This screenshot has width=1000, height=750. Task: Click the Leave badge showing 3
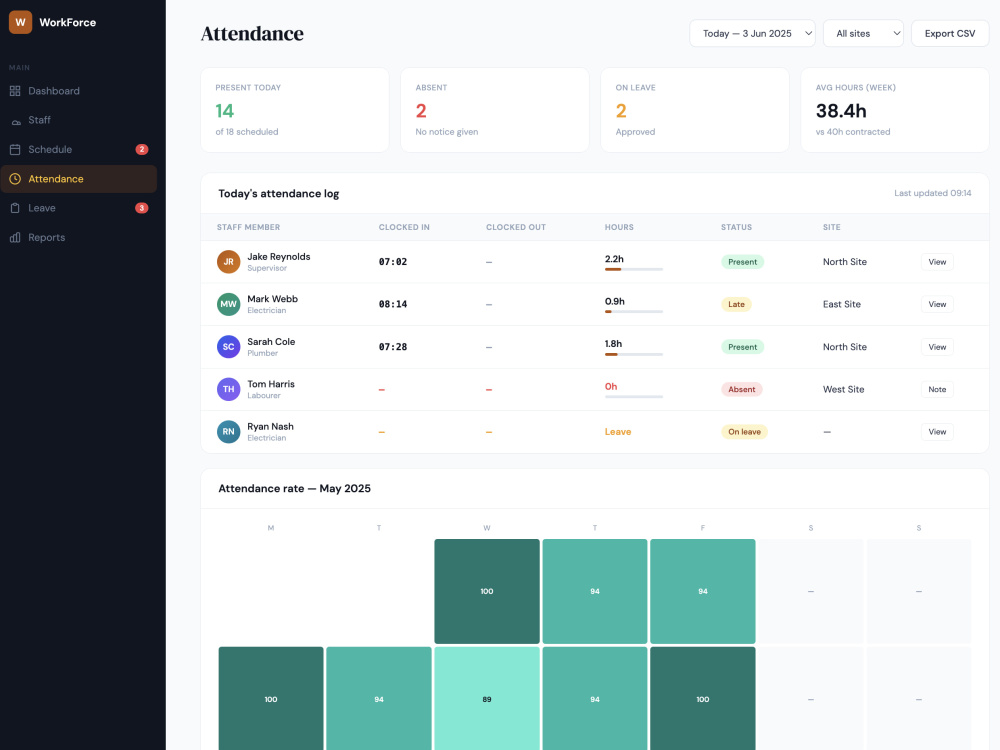pos(142,208)
